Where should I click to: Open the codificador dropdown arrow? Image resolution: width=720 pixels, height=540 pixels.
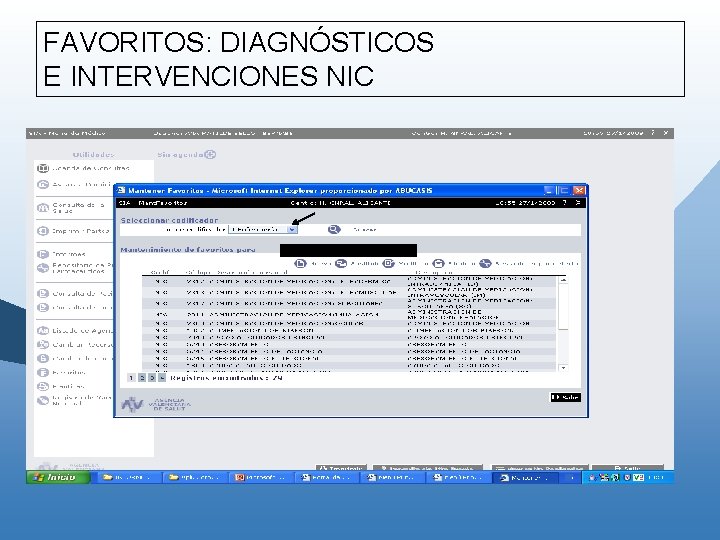click(292, 229)
